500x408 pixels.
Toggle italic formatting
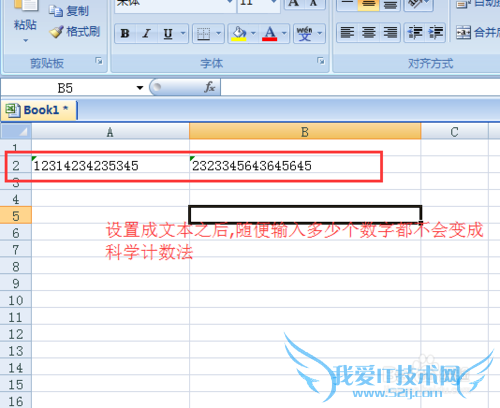[x=146, y=33]
